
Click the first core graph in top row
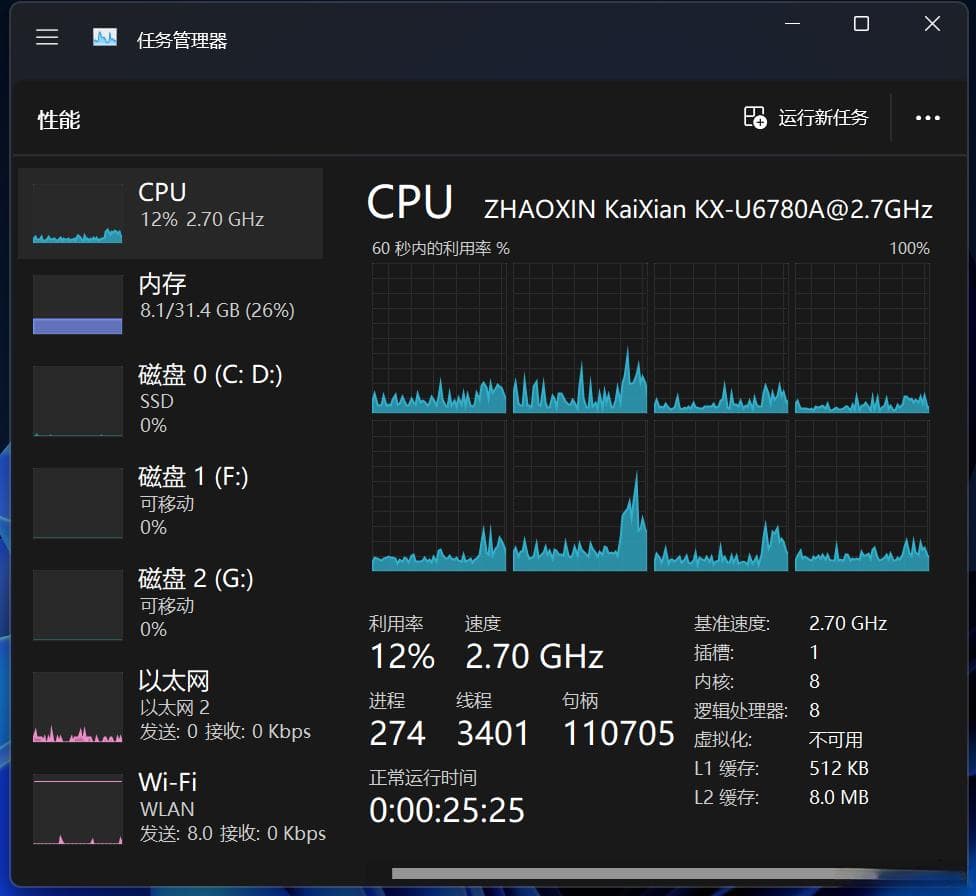pos(439,338)
